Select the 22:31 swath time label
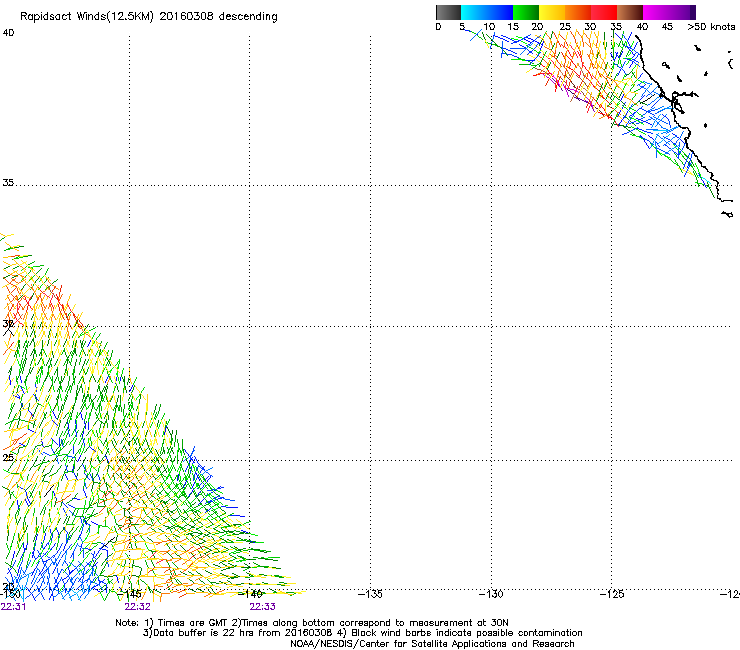Viewport: 740px width, 650px height. [x=13, y=607]
